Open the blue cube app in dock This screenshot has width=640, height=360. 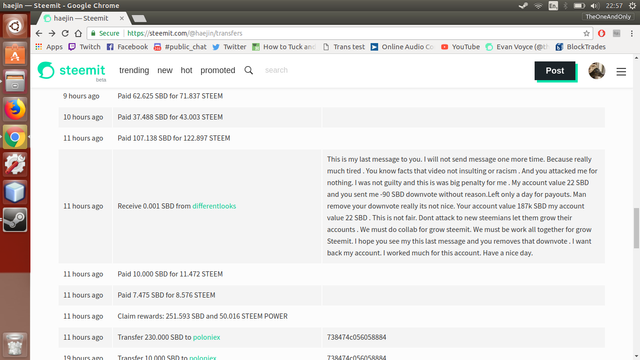pos(15,192)
